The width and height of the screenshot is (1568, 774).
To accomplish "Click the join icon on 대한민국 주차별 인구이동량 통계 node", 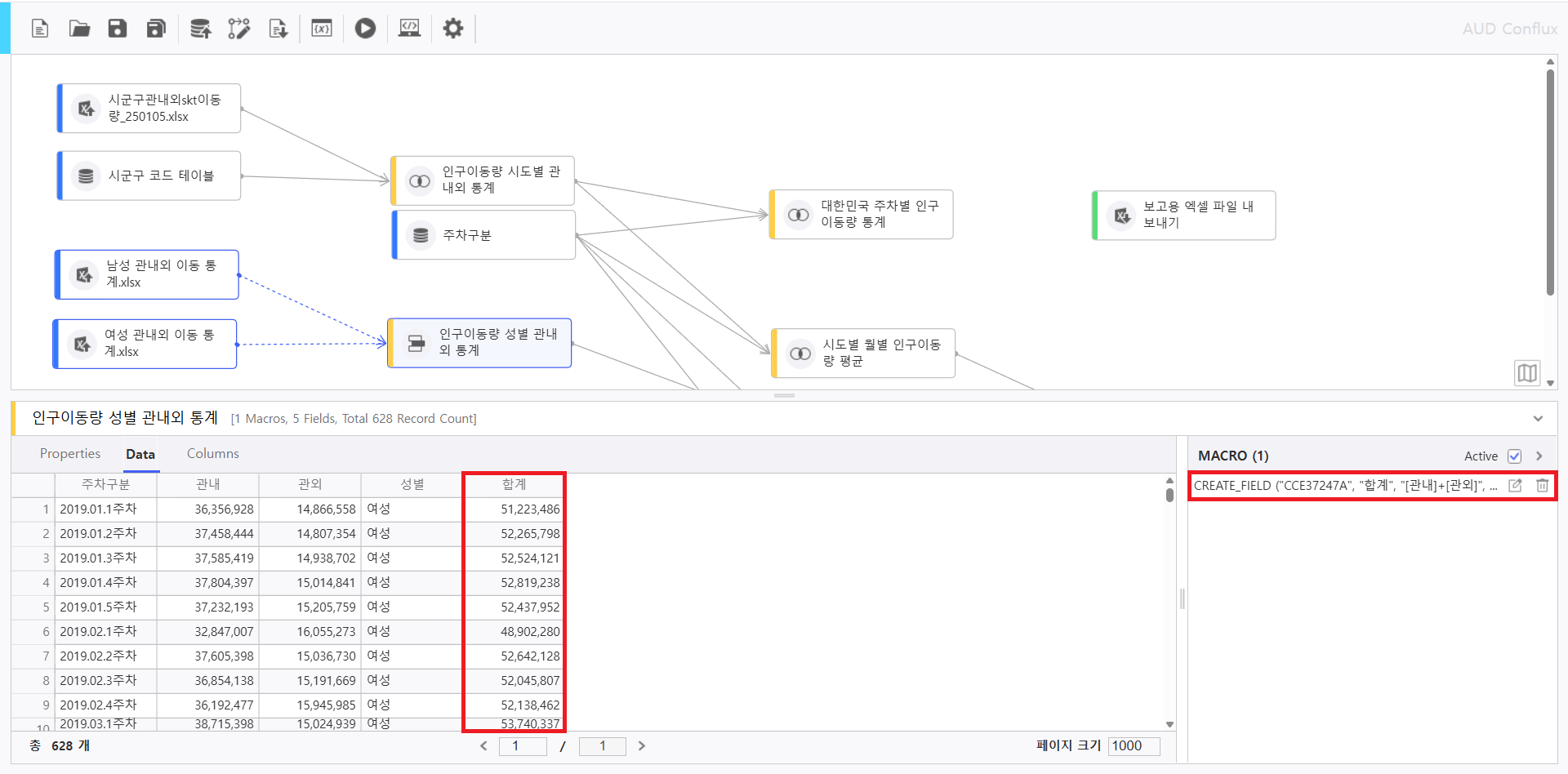I will (798, 215).
